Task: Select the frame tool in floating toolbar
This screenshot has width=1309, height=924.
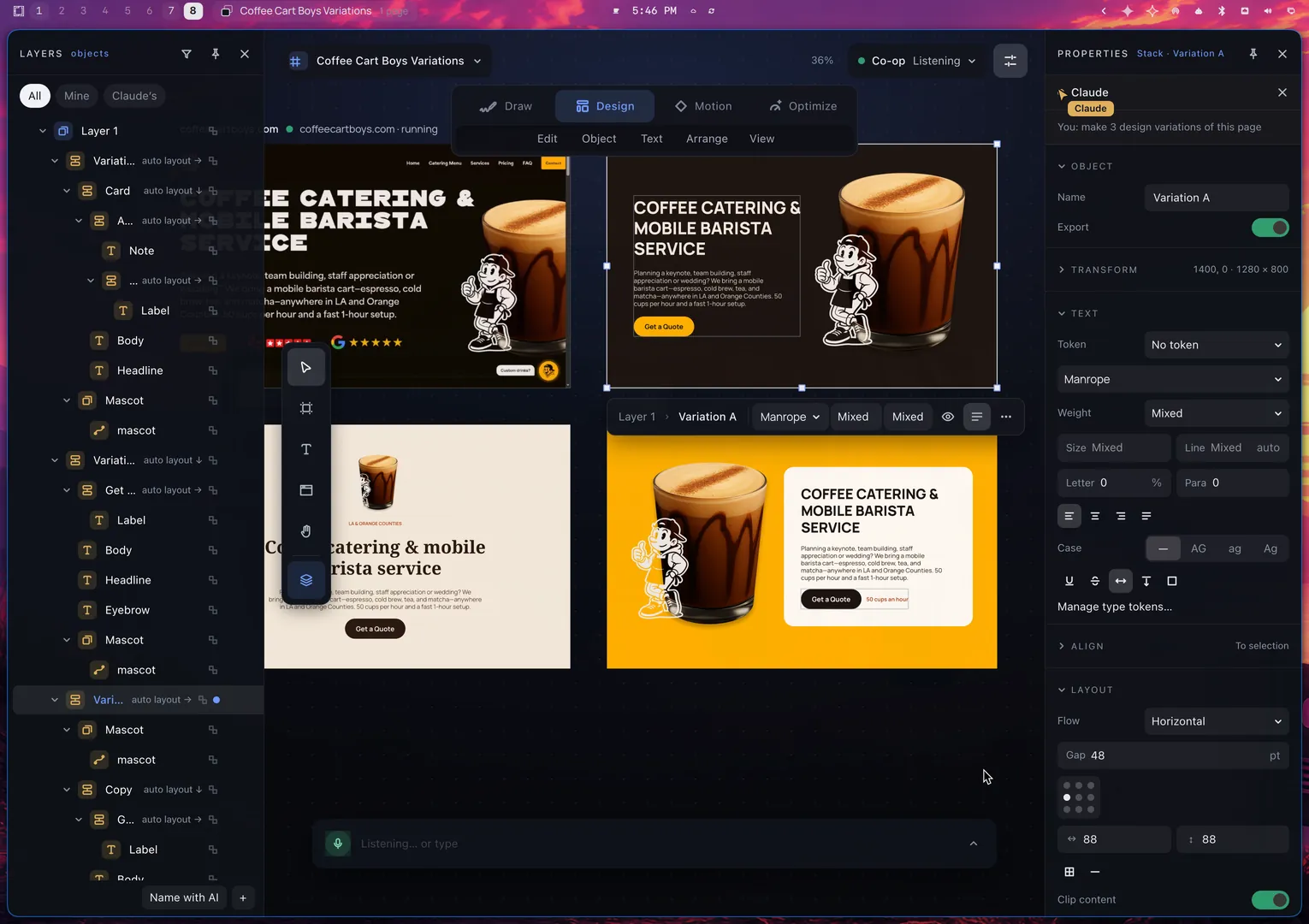Action: [306, 408]
